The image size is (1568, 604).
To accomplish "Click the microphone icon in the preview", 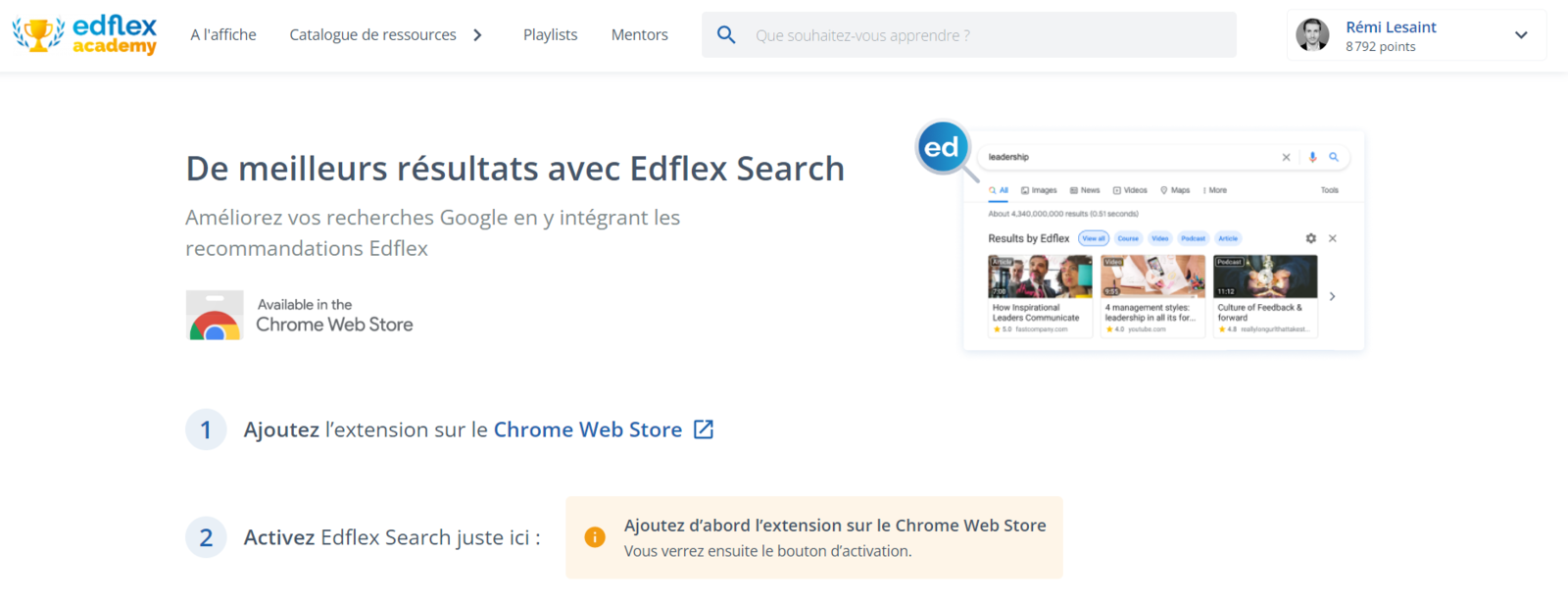I will click(1312, 157).
